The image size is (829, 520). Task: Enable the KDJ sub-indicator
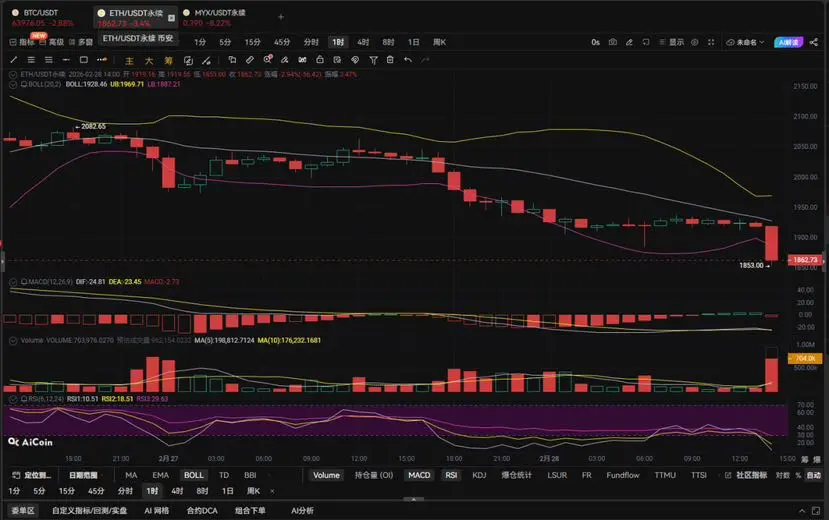click(x=479, y=475)
